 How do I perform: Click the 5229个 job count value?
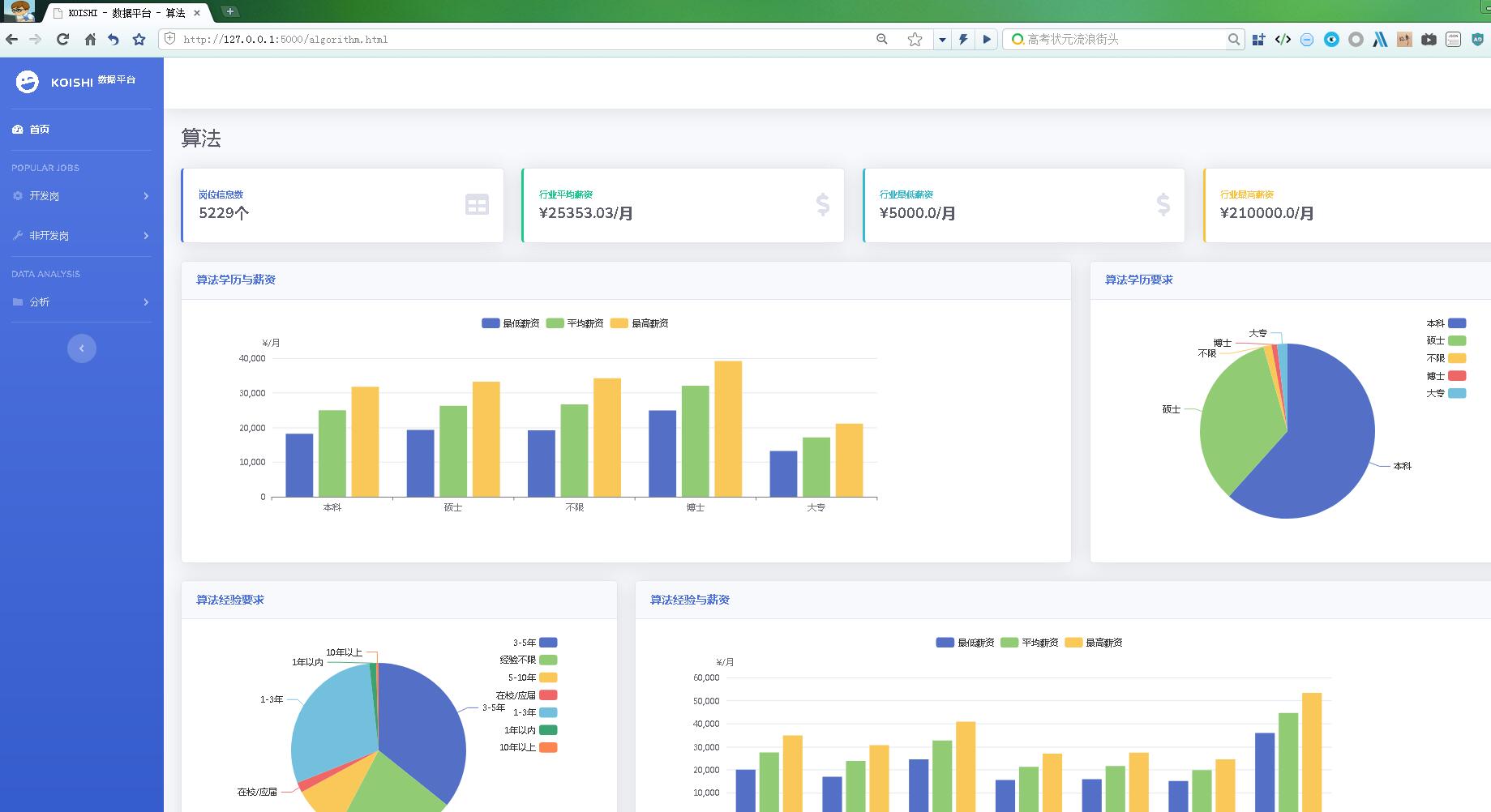click(224, 213)
